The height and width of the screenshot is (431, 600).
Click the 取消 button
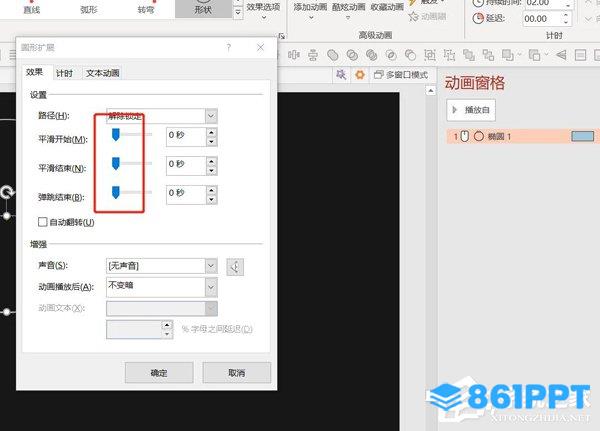[x=236, y=372]
